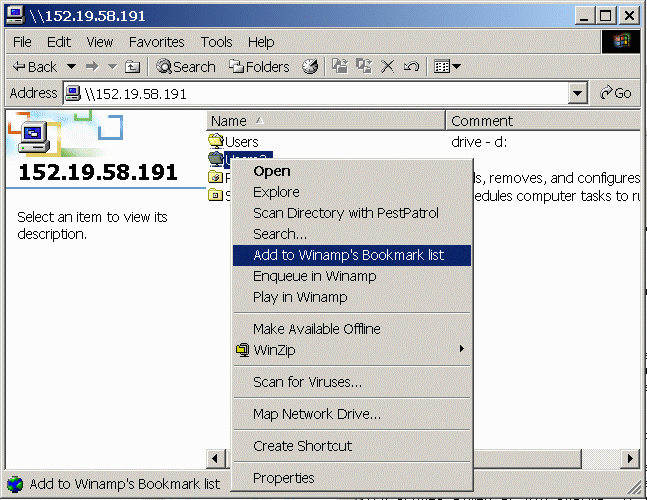The width and height of the screenshot is (647, 500).
Task: Open the Back history dropdown arrow
Action: [x=71, y=66]
